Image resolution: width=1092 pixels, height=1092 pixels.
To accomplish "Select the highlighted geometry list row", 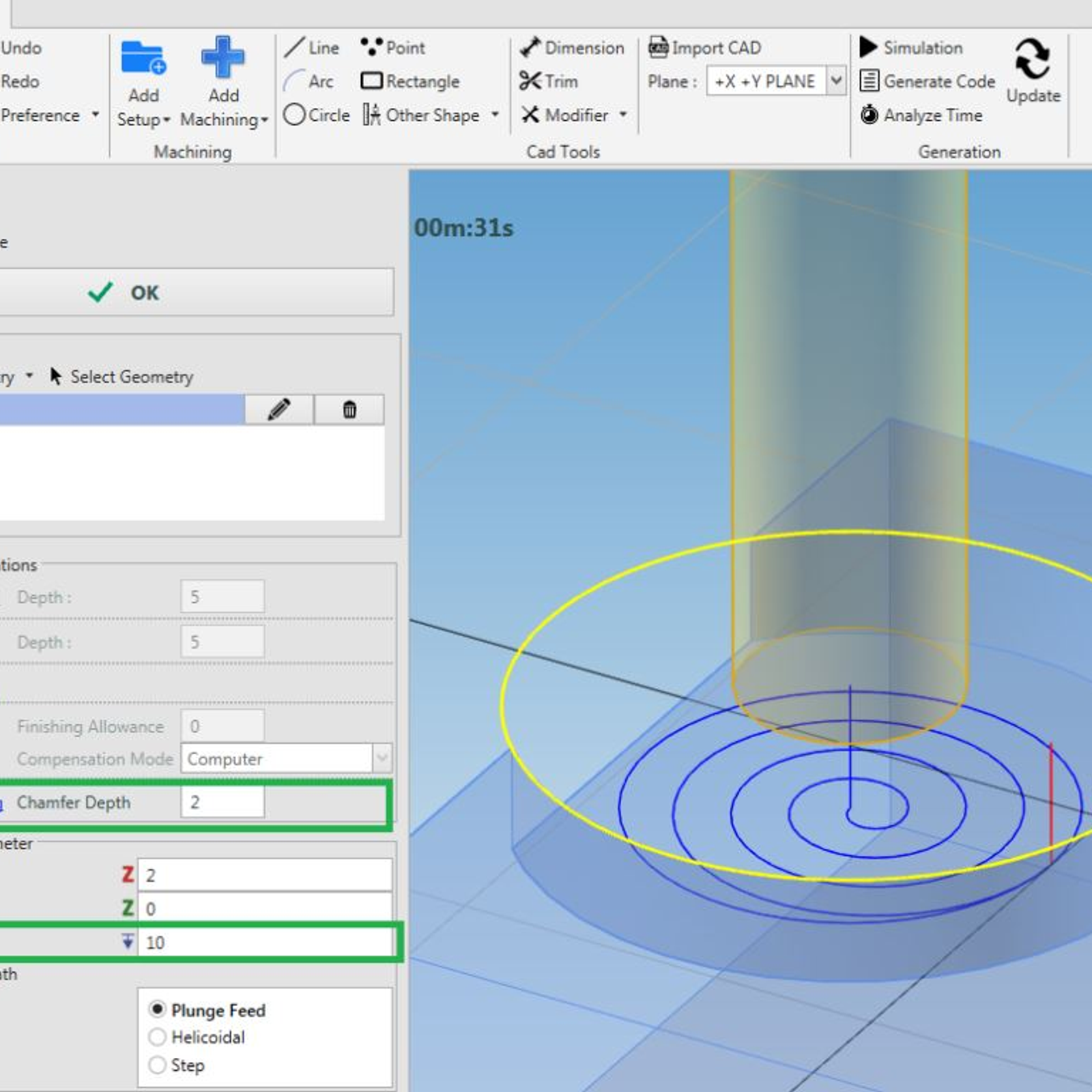I will [x=122, y=409].
